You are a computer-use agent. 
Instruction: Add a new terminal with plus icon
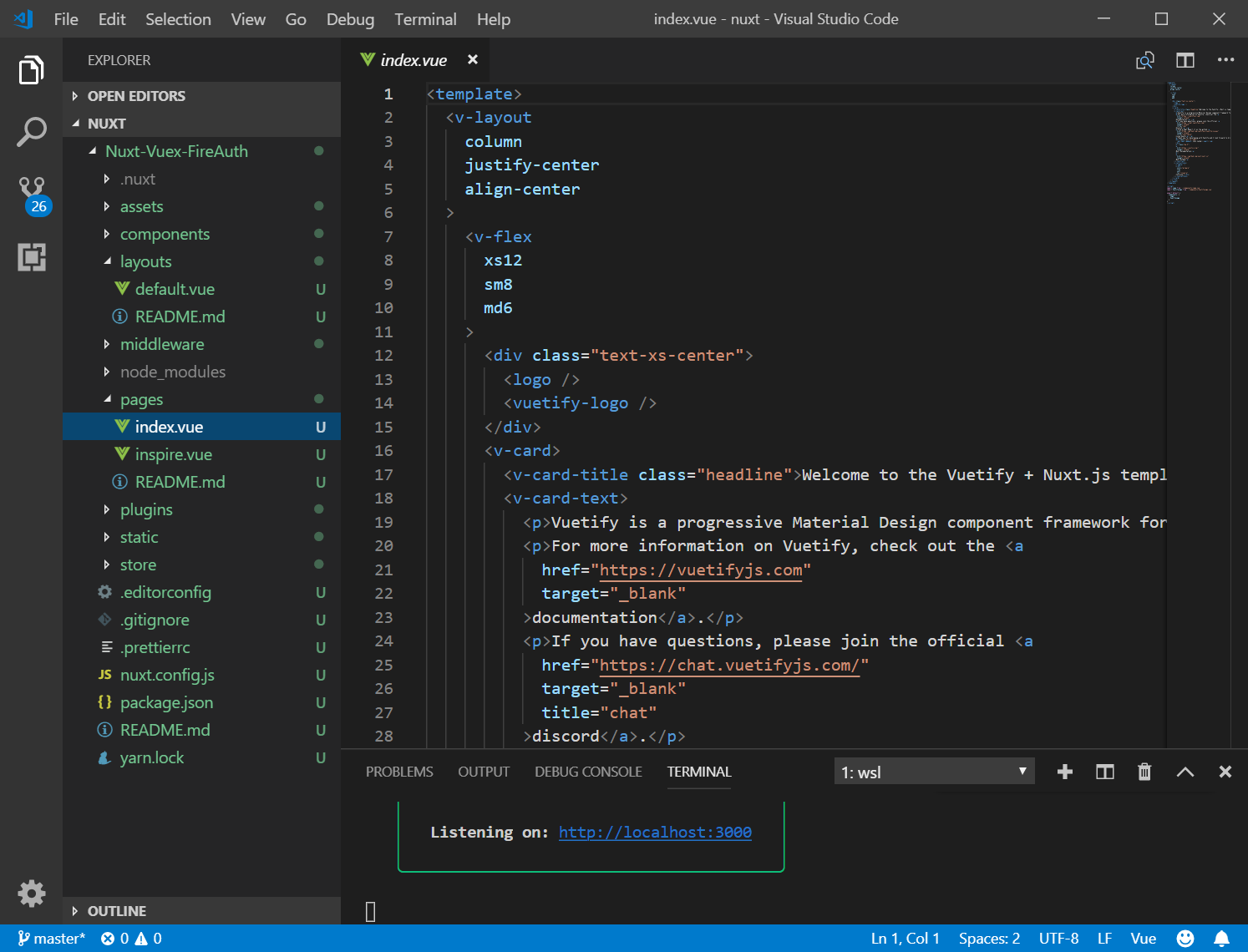click(1064, 772)
